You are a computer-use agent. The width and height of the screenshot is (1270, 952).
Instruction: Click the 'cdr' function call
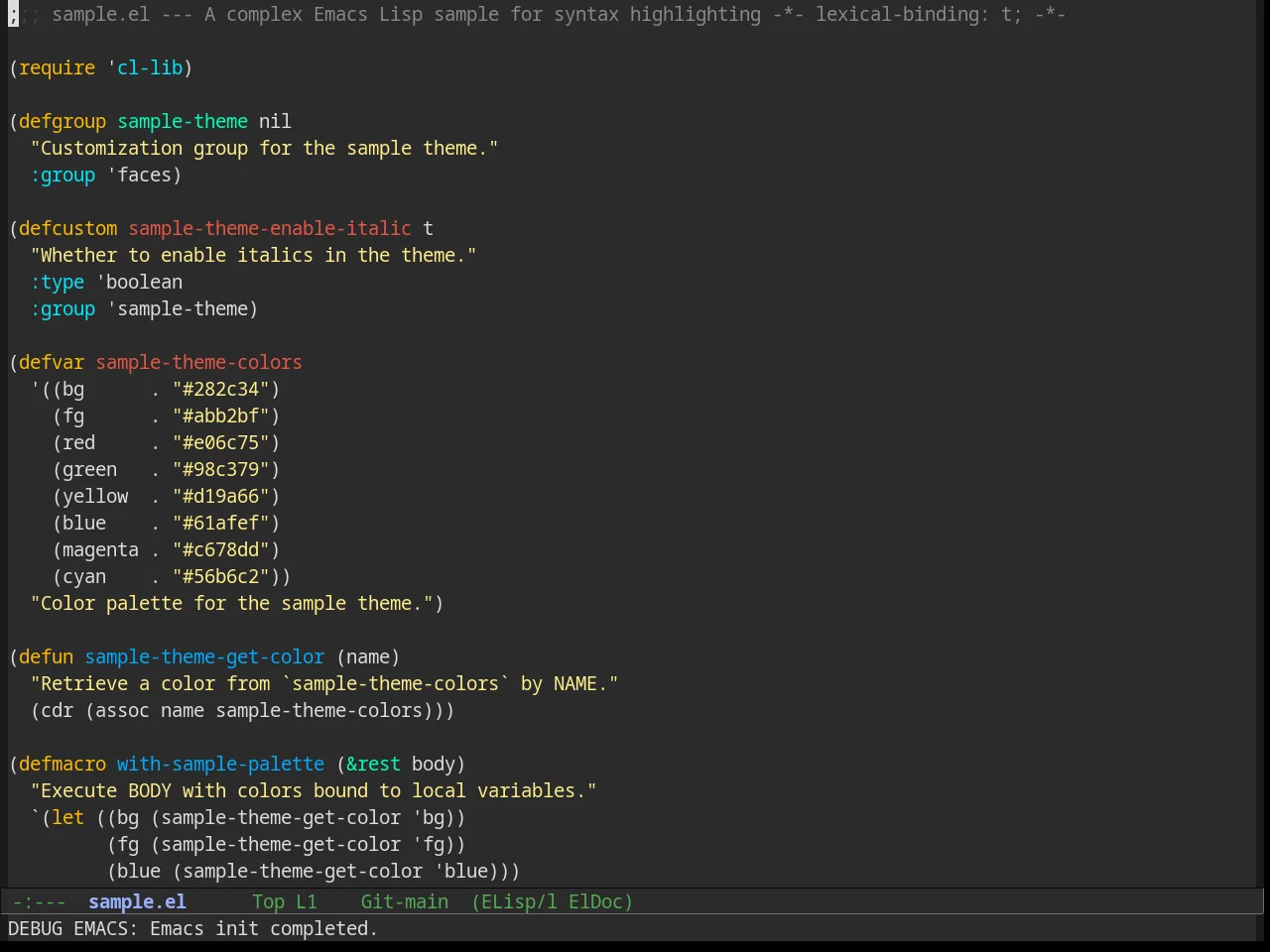[x=57, y=710]
